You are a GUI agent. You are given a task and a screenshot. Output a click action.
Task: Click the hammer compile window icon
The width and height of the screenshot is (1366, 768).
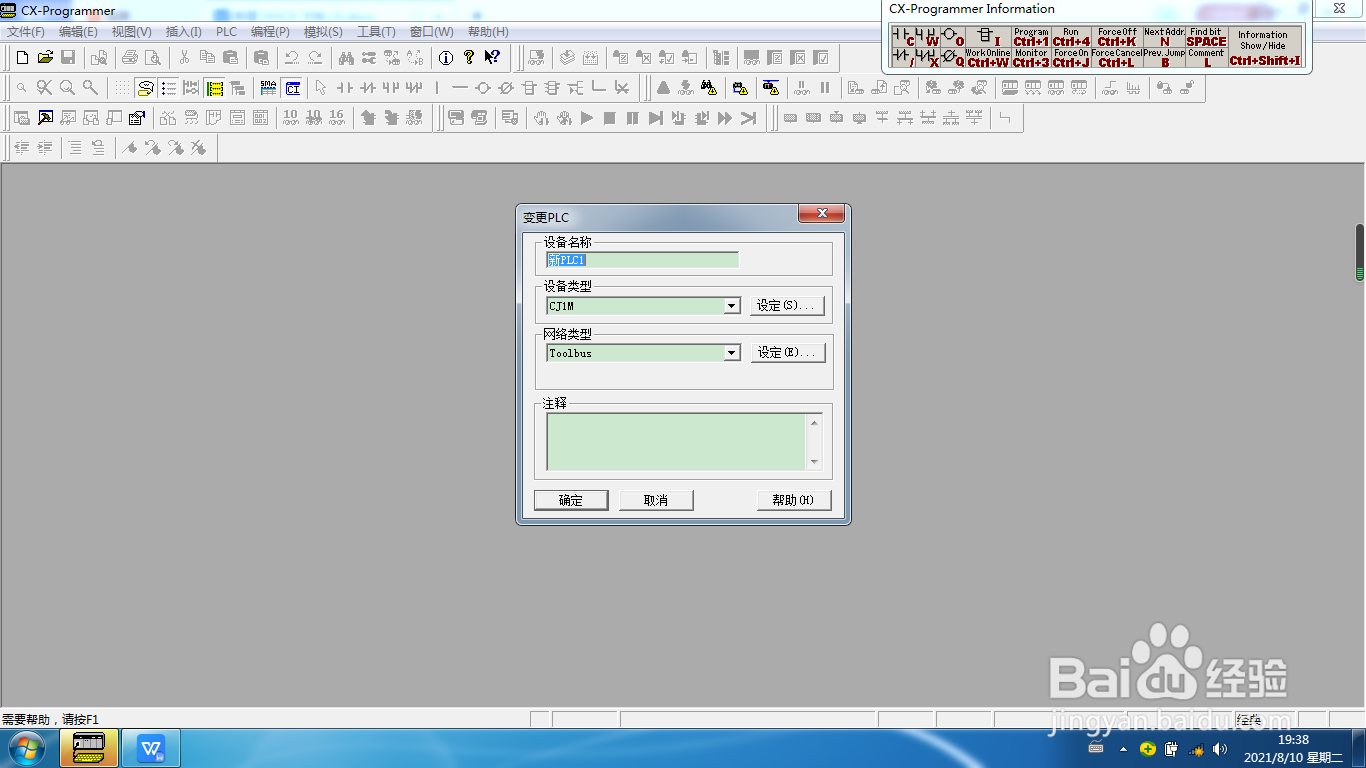(46, 118)
